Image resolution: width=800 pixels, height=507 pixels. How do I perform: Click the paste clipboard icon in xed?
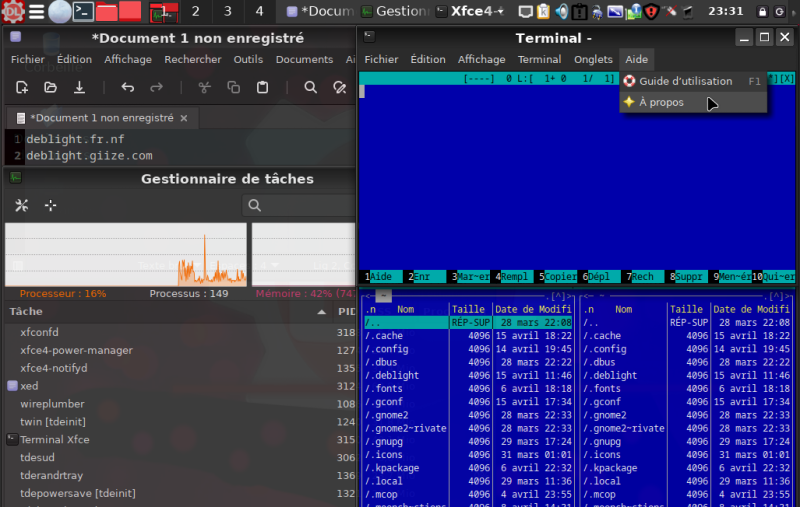(262, 87)
